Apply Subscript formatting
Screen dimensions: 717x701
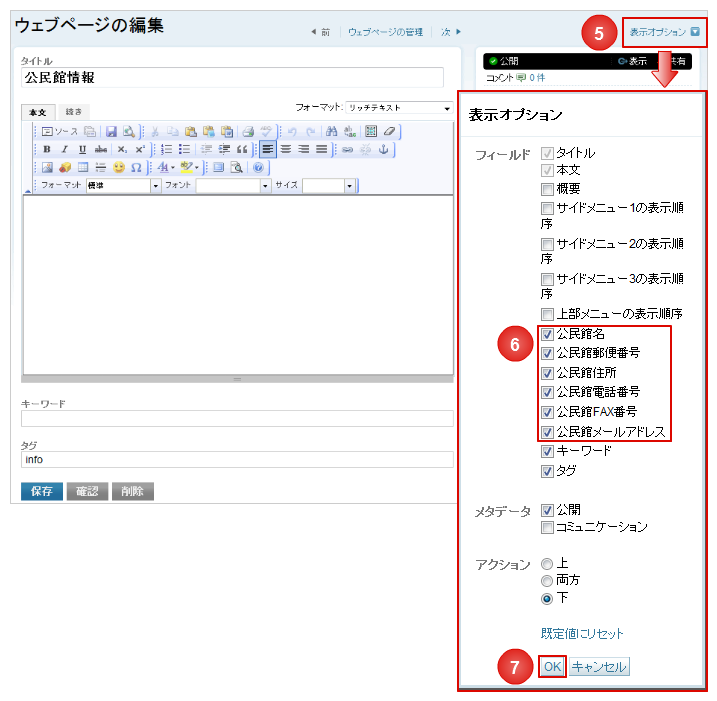tap(122, 150)
